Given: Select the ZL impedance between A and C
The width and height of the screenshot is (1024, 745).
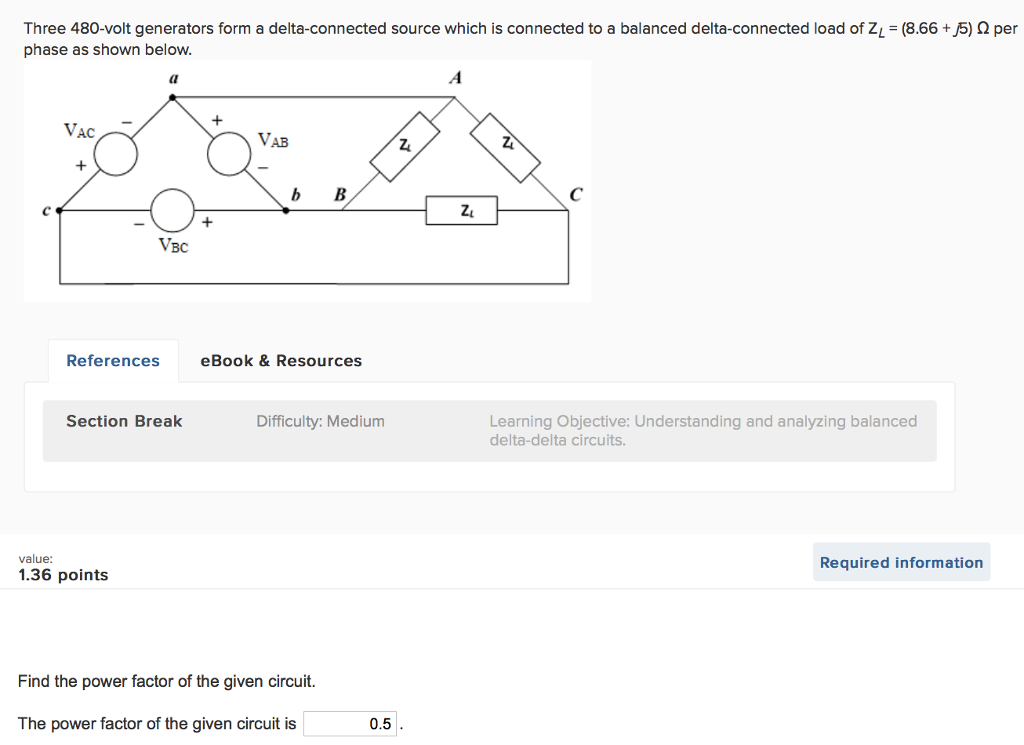Looking at the screenshot, I should coord(506,147).
